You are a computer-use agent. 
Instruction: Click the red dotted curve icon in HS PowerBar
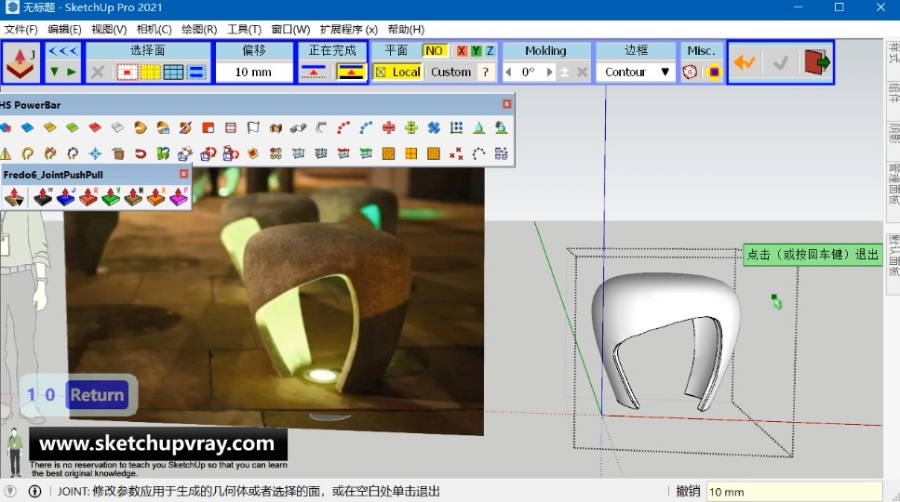tap(343, 127)
